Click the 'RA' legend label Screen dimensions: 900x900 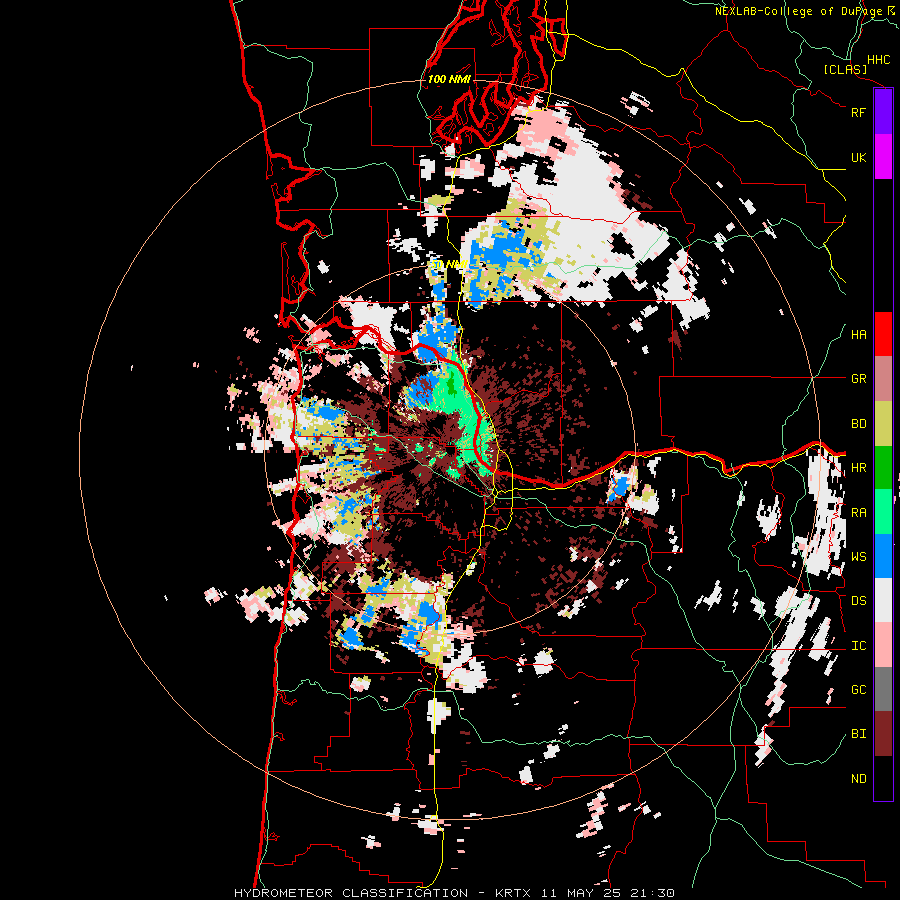(x=858, y=513)
